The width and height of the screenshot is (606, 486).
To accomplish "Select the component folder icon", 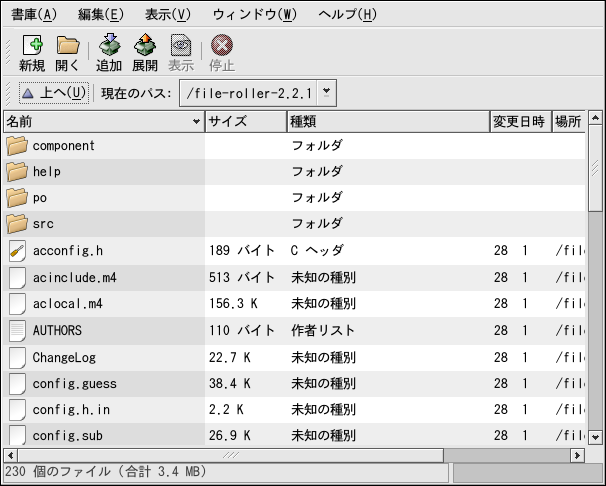I will pos(17,146).
